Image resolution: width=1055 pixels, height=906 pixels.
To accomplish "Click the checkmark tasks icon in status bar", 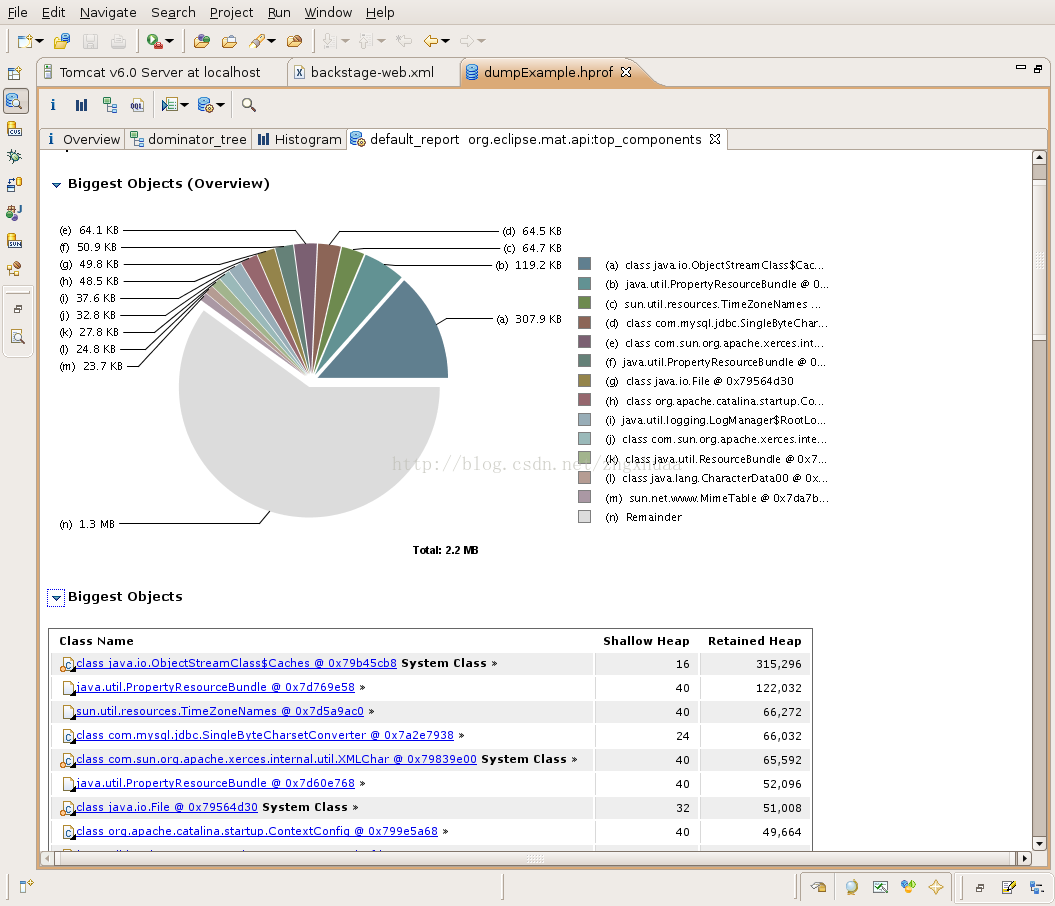I will (x=880, y=887).
